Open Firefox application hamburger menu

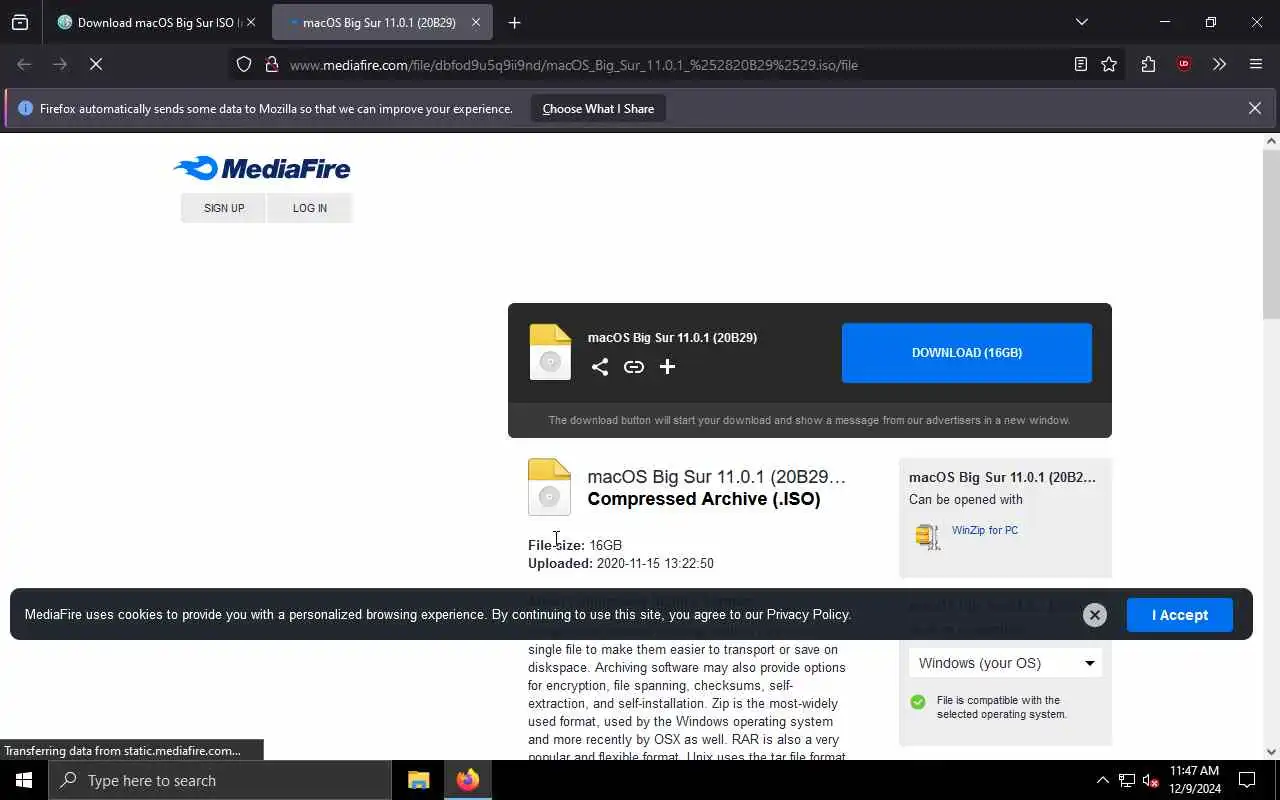[x=1256, y=64]
